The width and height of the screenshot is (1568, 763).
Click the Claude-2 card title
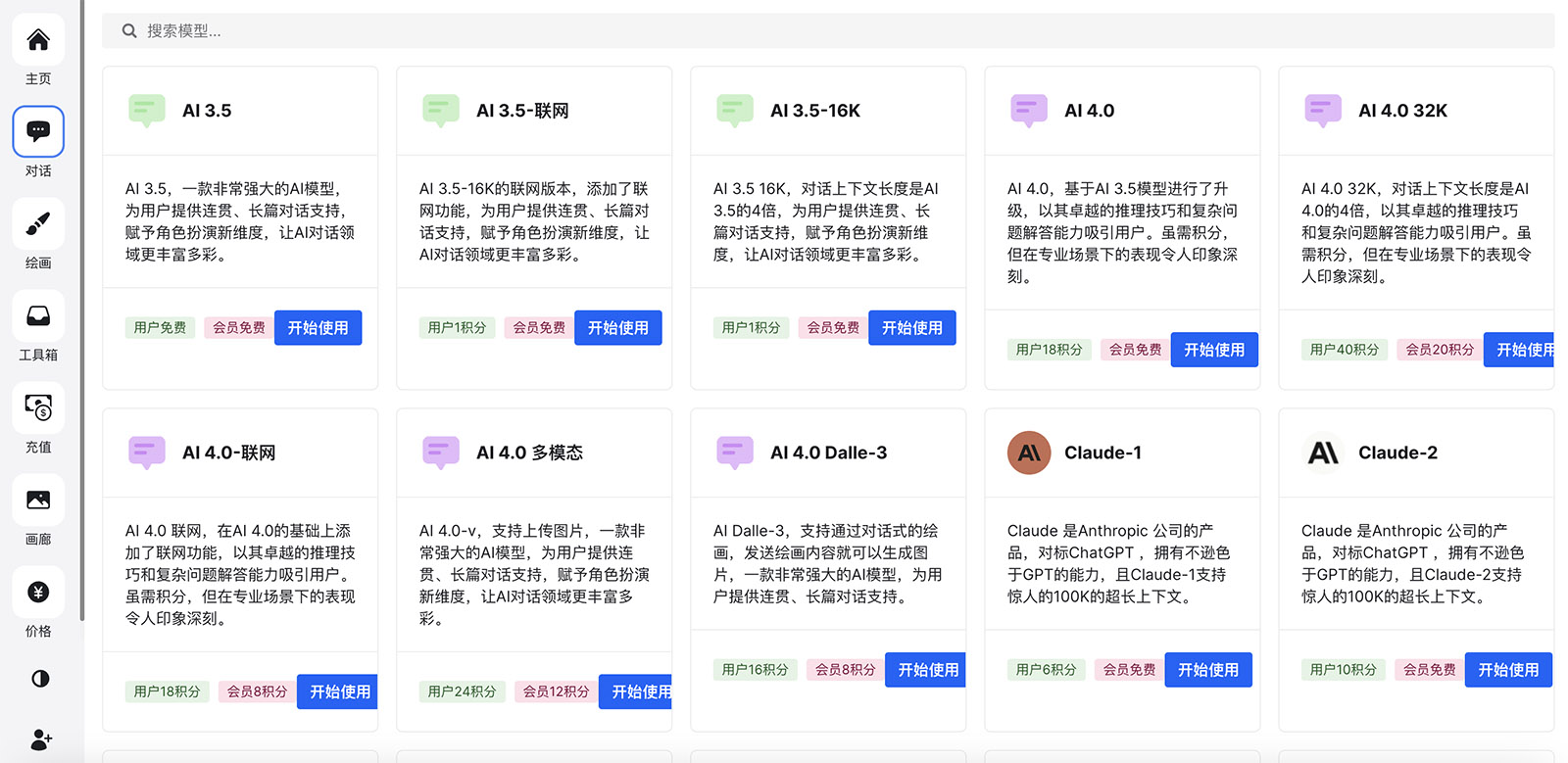coord(1397,453)
